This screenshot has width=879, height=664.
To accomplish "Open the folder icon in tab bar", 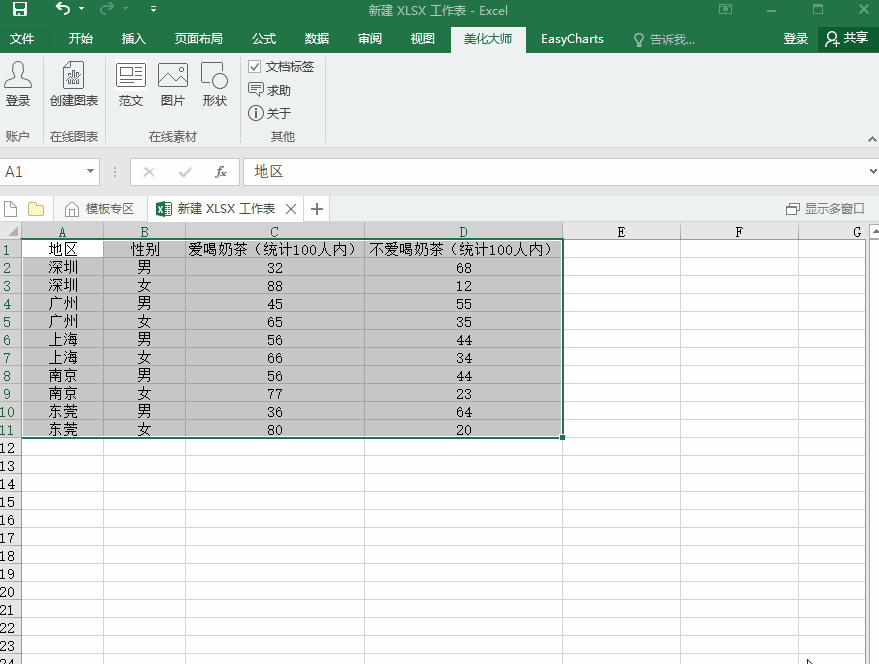I will coord(36,209).
